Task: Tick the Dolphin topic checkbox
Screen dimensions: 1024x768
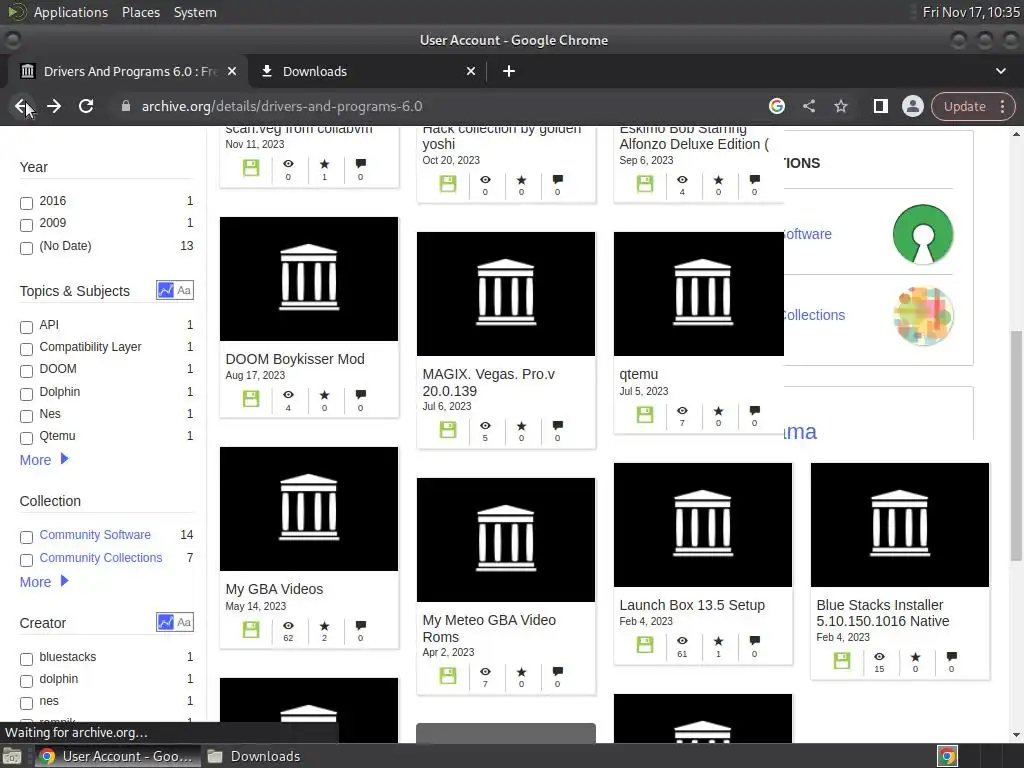Action: coord(26,394)
